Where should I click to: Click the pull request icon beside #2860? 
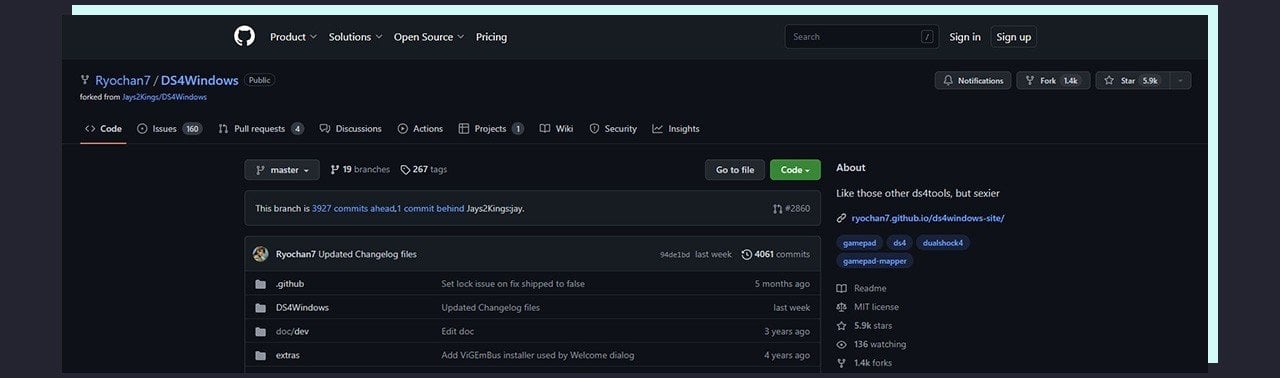pyautogui.click(x=778, y=209)
